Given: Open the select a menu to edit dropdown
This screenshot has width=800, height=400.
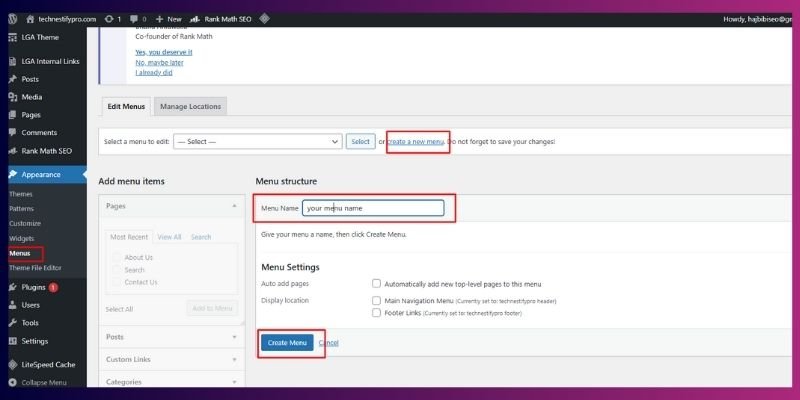Looking at the screenshot, I should 258,142.
